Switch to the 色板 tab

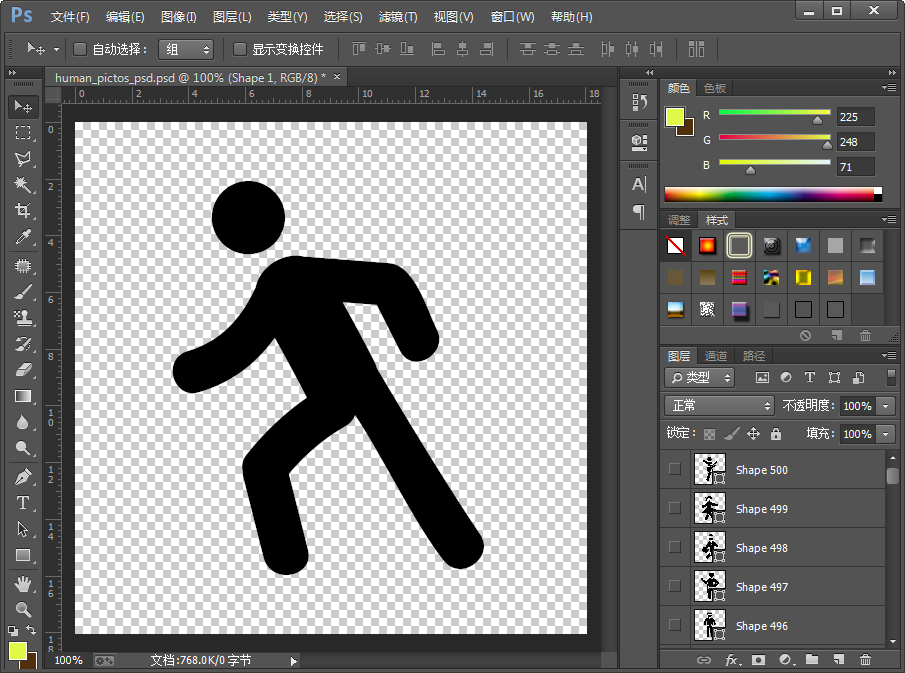click(715, 88)
